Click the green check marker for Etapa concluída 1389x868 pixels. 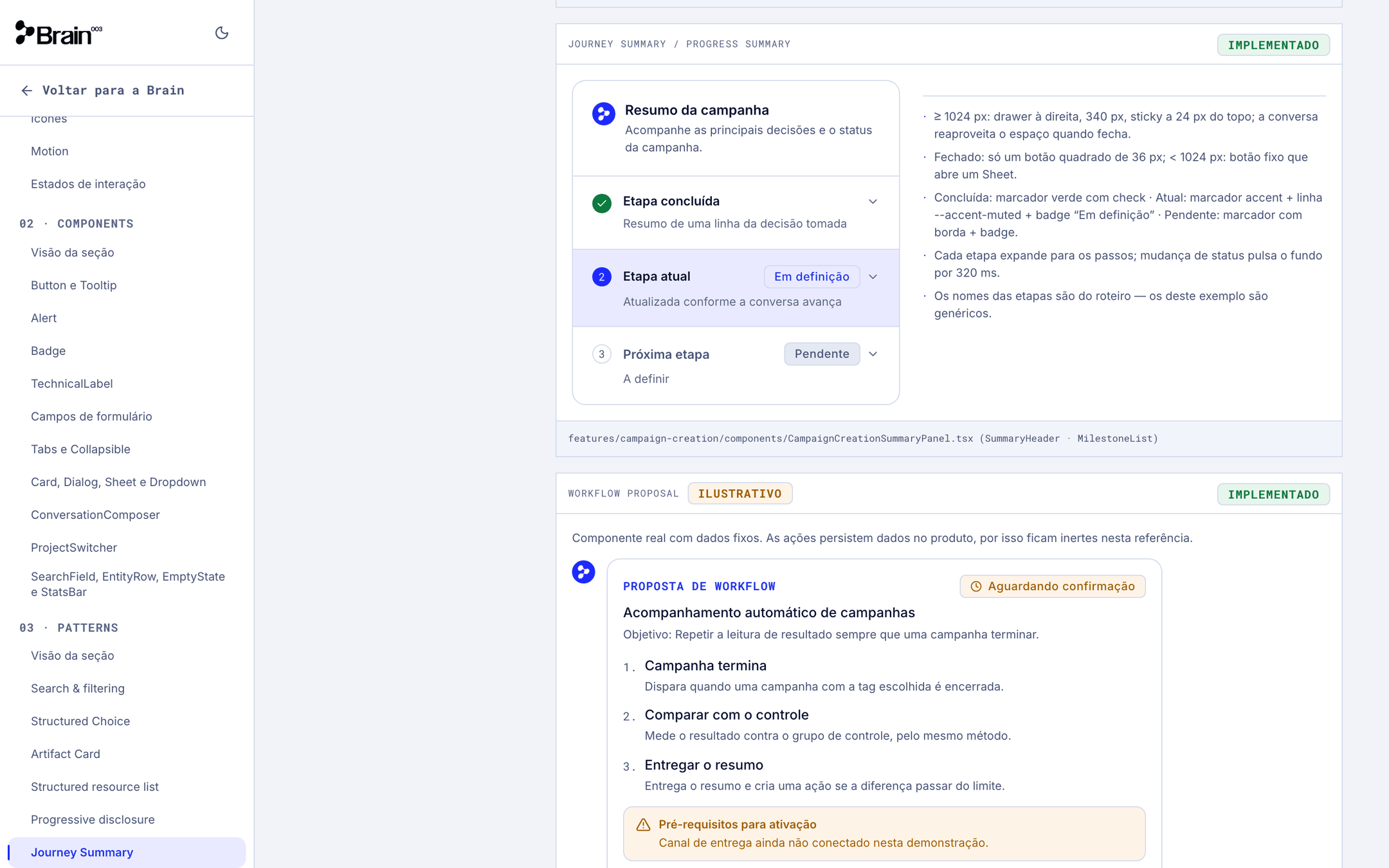(x=601, y=203)
